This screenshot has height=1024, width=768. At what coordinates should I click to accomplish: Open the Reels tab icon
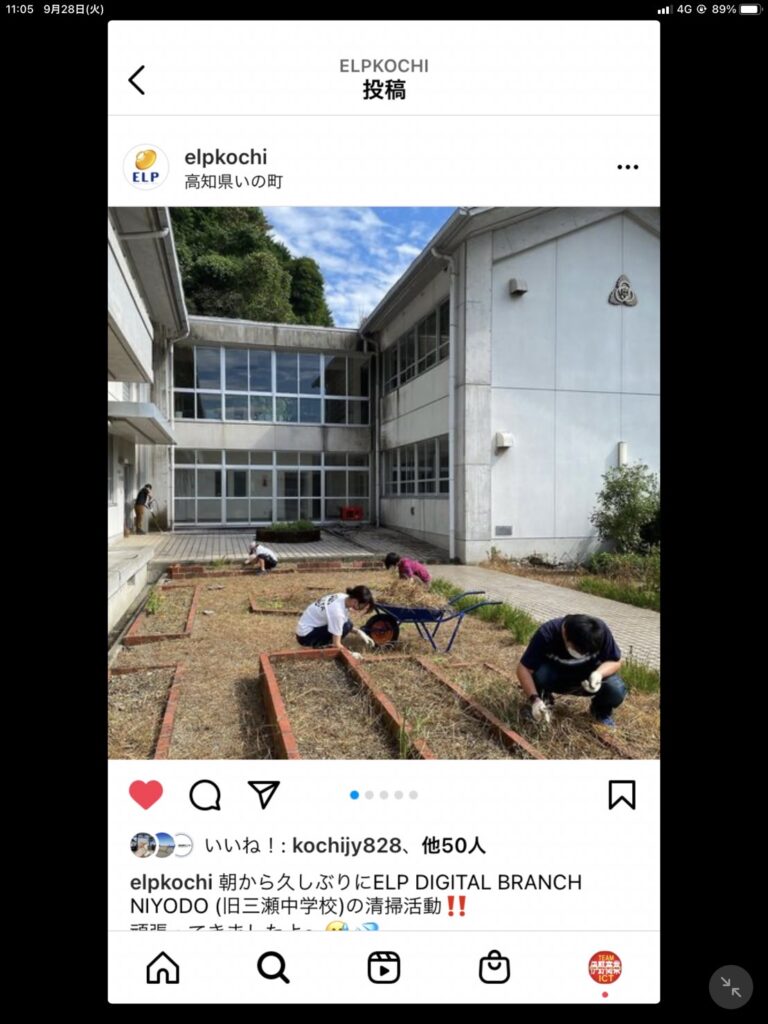coord(384,967)
